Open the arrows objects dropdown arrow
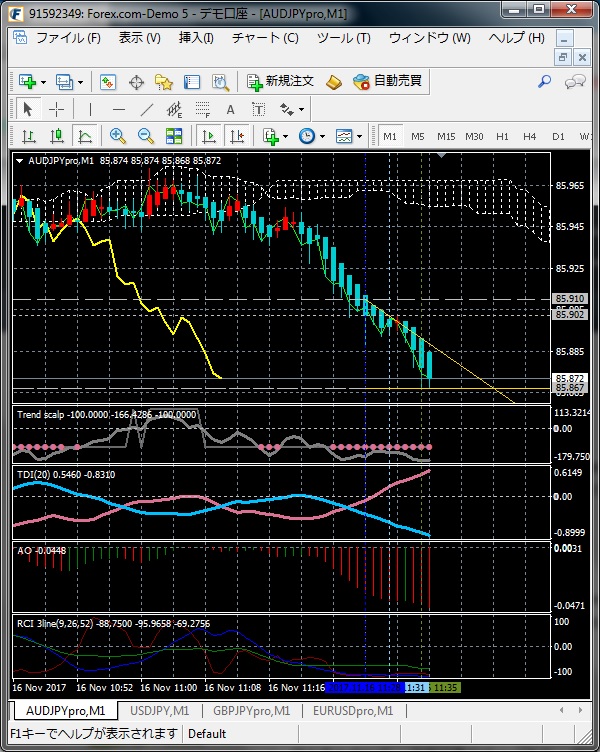Viewport: 600px width, 752px height. [x=301, y=109]
